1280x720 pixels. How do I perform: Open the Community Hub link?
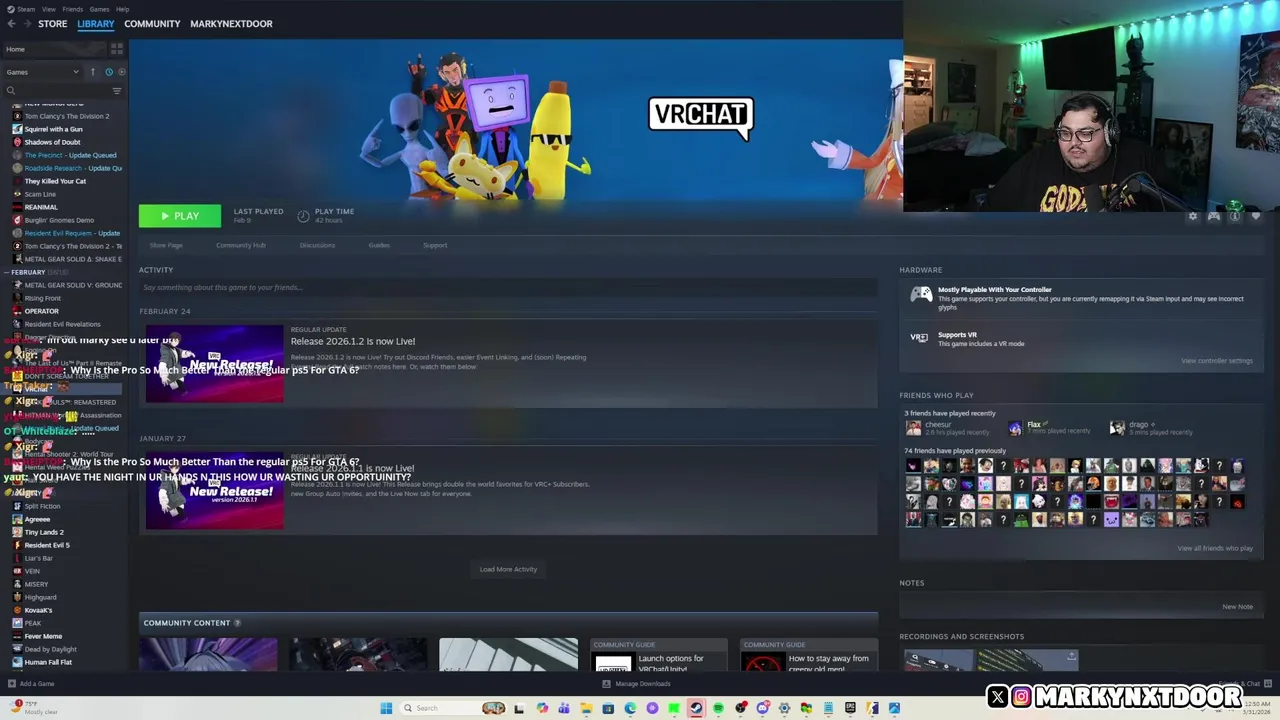coord(241,245)
